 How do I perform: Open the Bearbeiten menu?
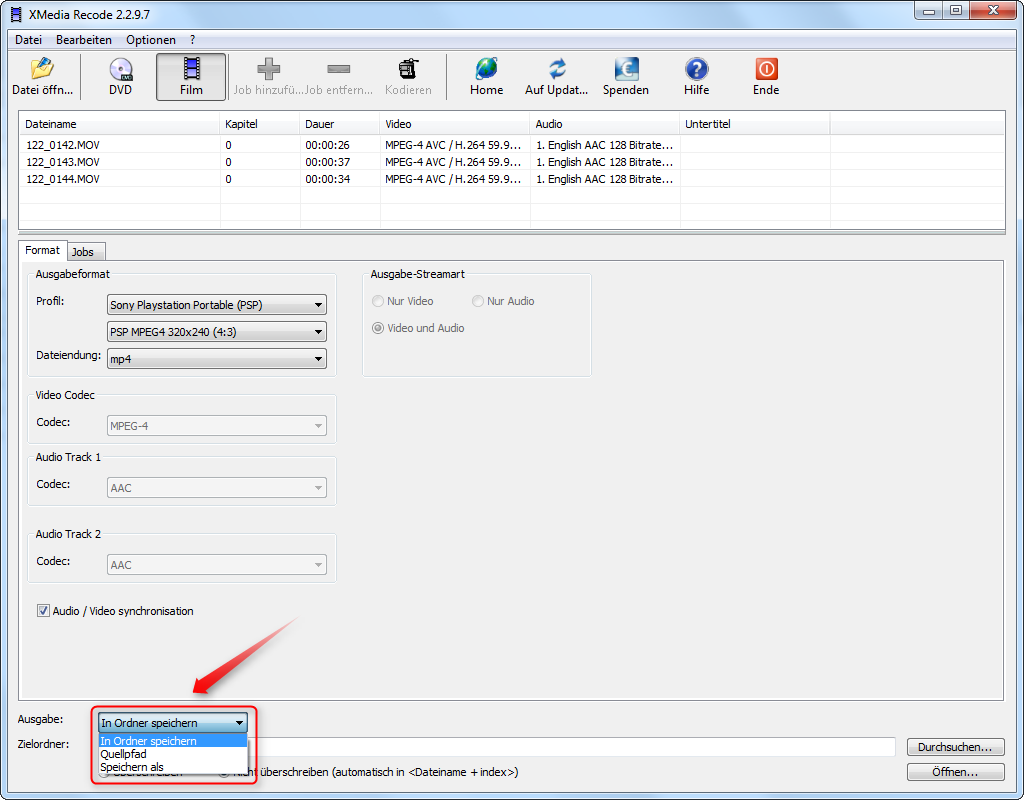point(84,40)
